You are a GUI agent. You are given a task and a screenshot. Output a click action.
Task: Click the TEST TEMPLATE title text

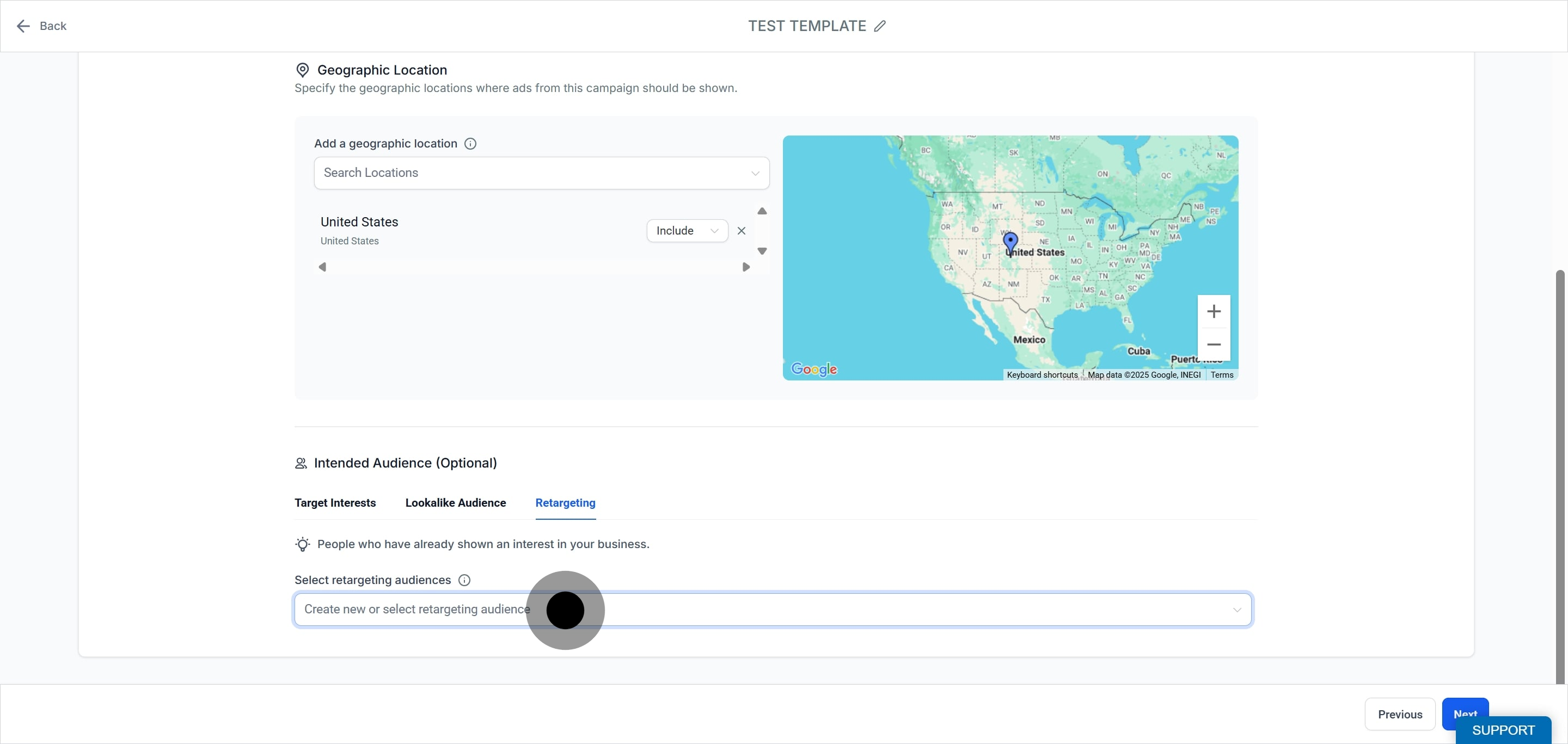click(x=807, y=26)
